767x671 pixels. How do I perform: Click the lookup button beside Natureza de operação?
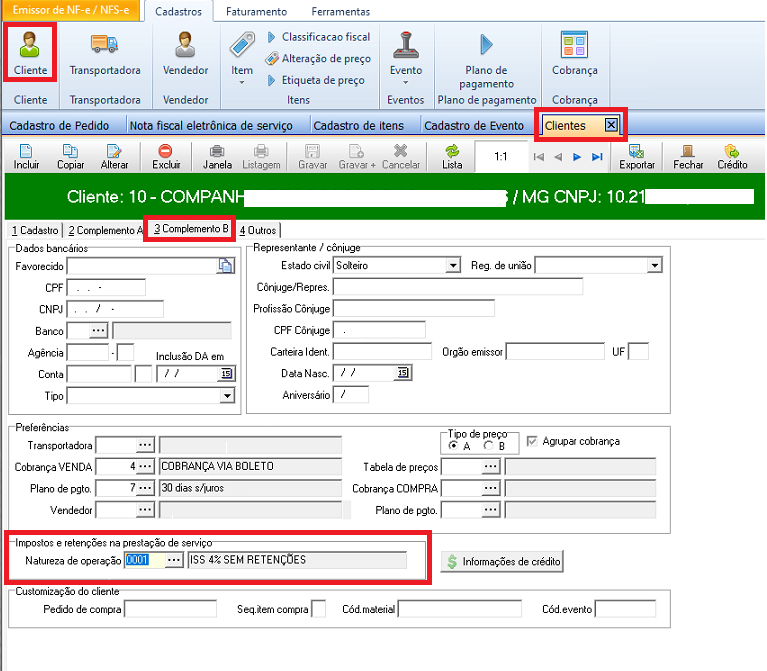pyautogui.click(x=174, y=560)
